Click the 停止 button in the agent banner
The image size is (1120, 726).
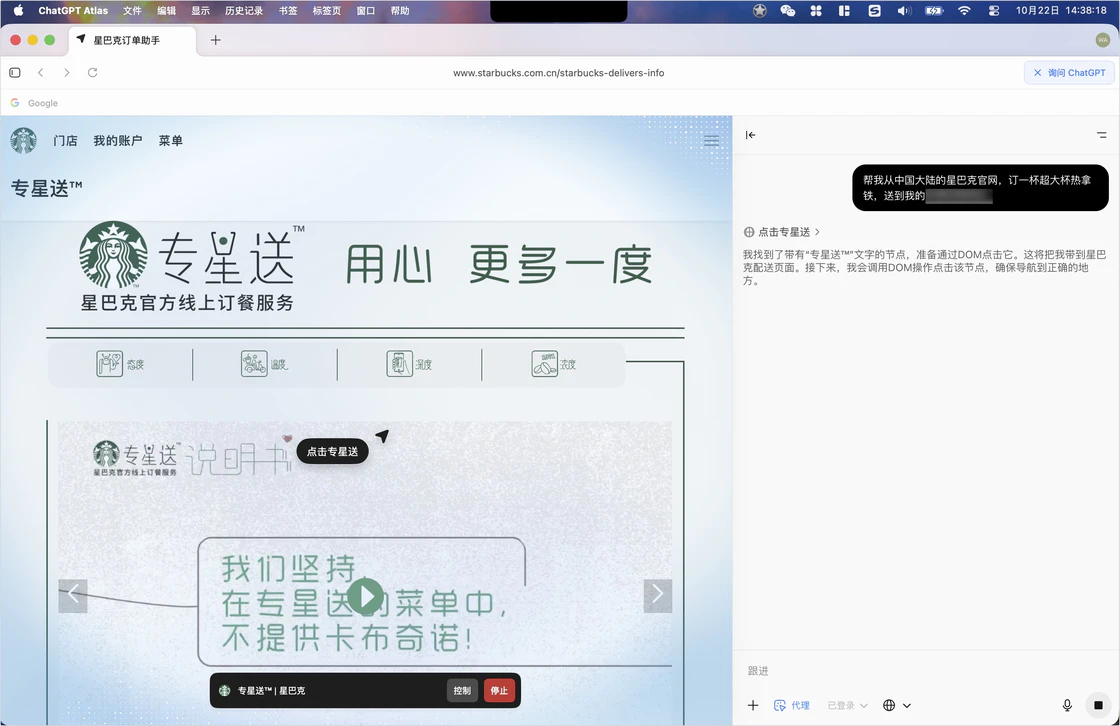[x=499, y=690]
